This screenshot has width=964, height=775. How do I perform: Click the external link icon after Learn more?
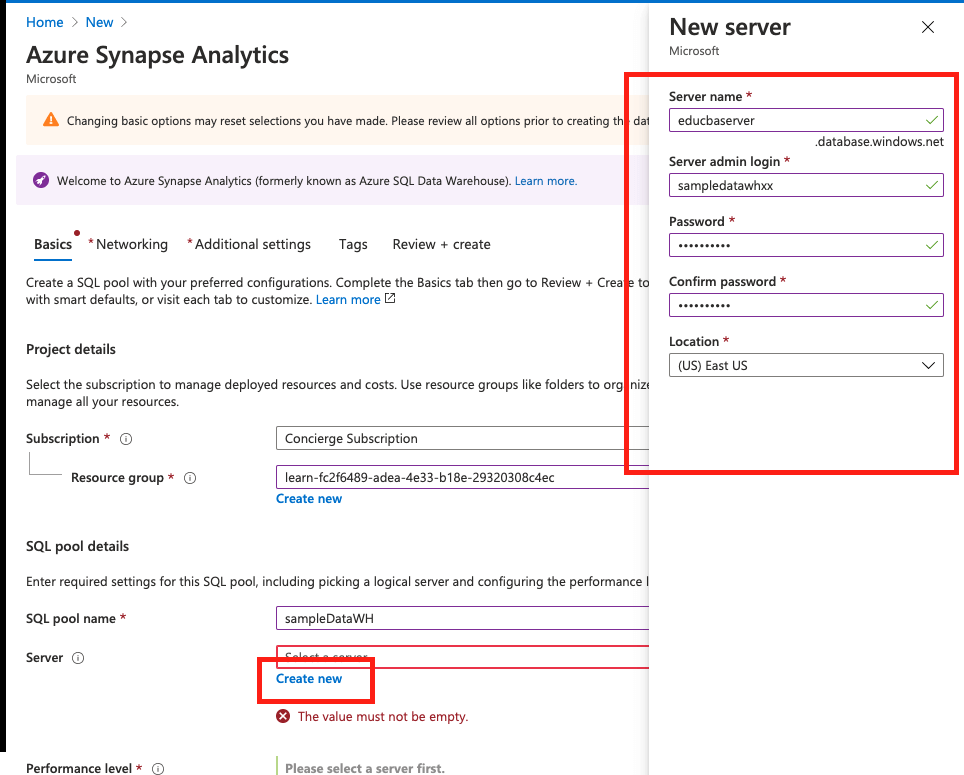(x=390, y=299)
